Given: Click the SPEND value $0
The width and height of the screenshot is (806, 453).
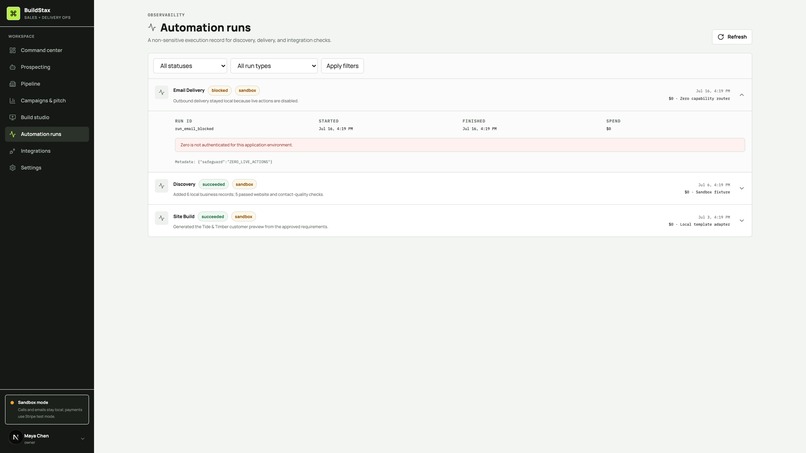Looking at the screenshot, I should point(609,129).
